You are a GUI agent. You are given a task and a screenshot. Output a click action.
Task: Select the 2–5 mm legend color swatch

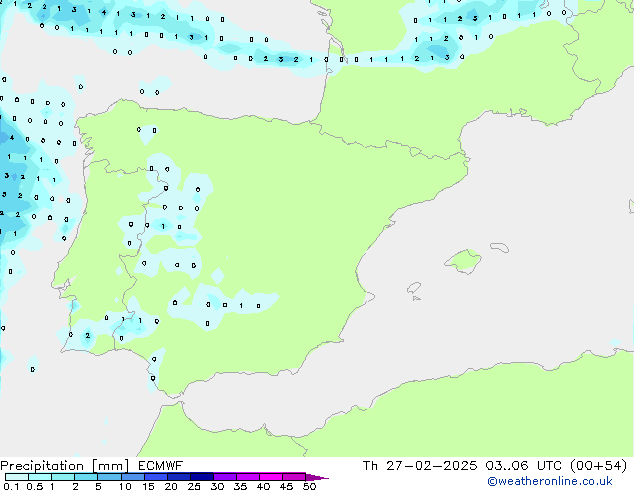pyautogui.click(x=86, y=477)
